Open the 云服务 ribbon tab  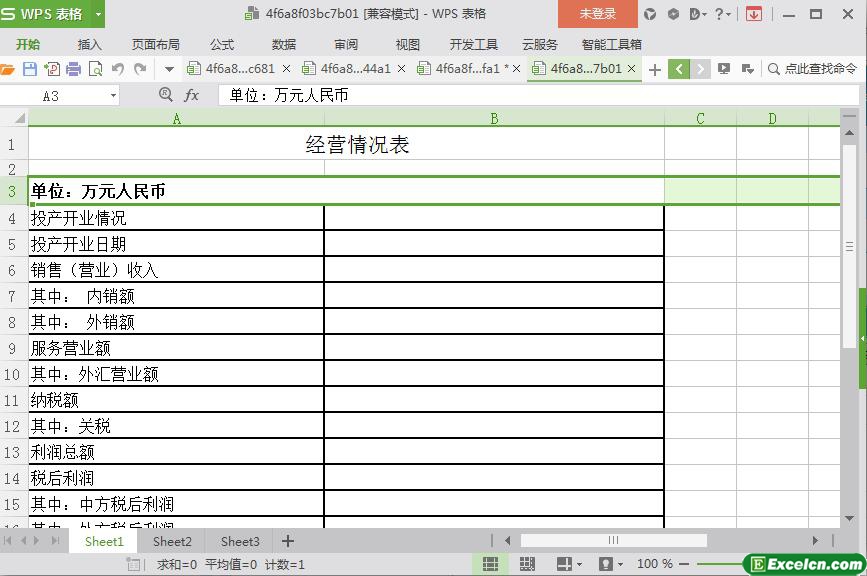pos(540,44)
